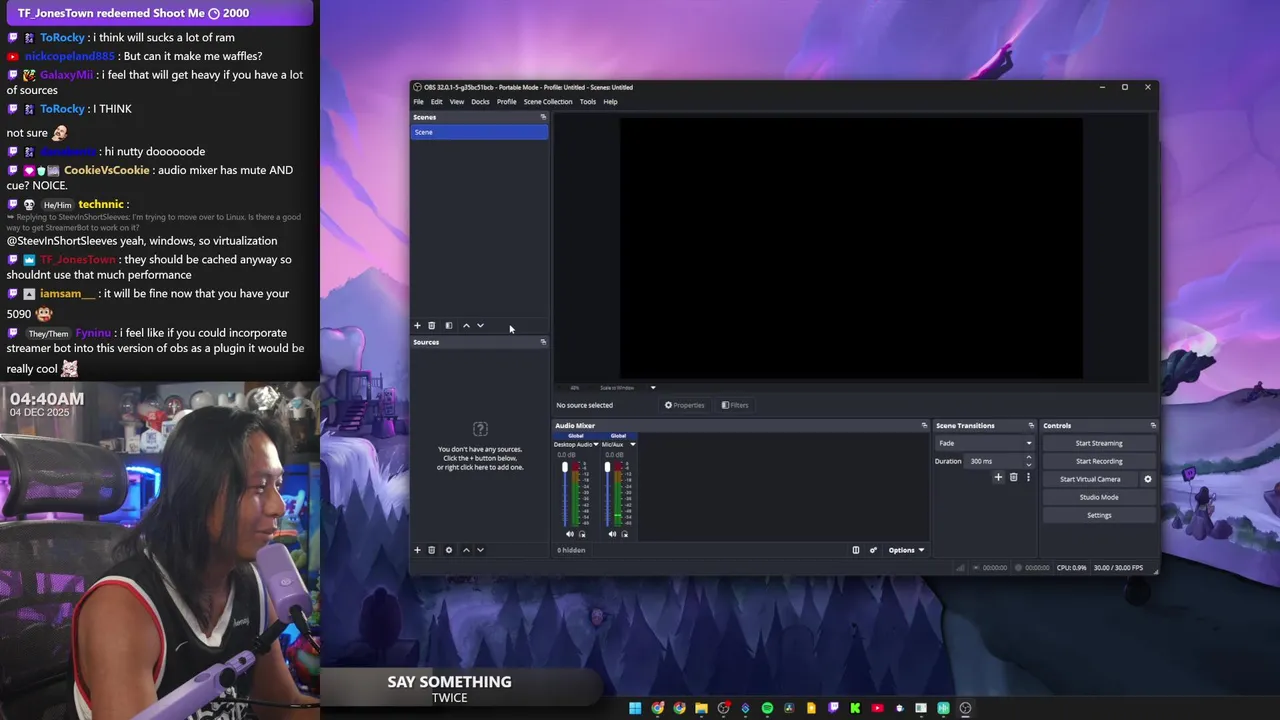Remove selected scene using Scenes trash icon
Viewport: 1280px width, 720px height.
[432, 326]
